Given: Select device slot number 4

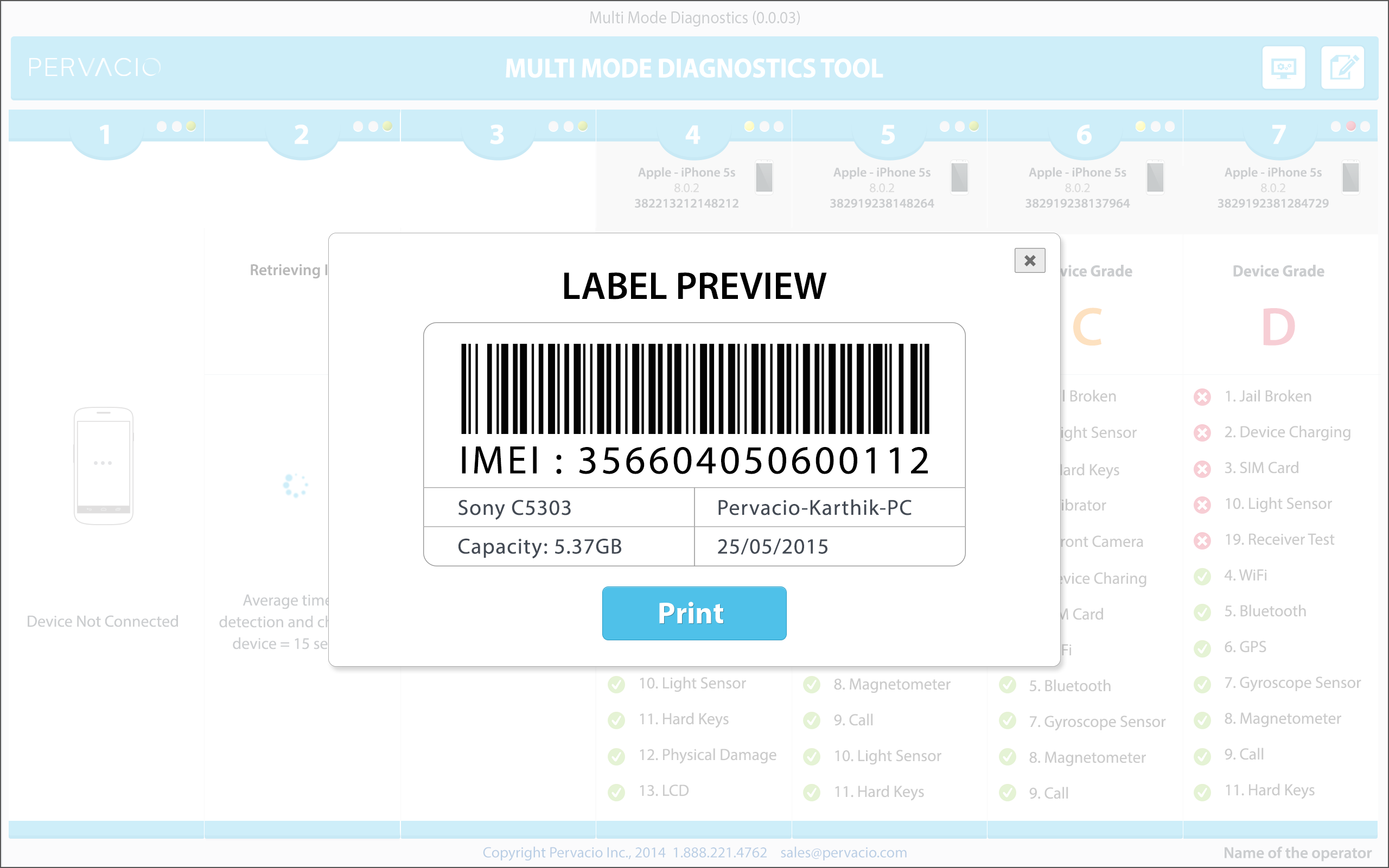Looking at the screenshot, I should tap(693, 135).
